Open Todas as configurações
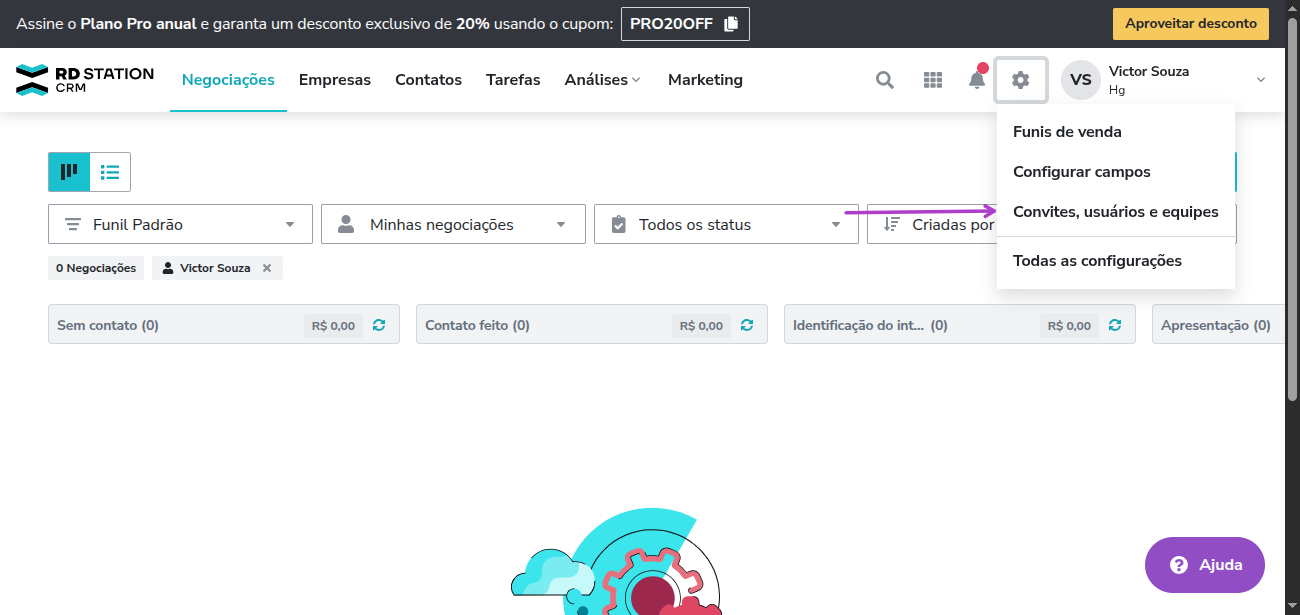Image resolution: width=1300 pixels, height=615 pixels. 1116,261
